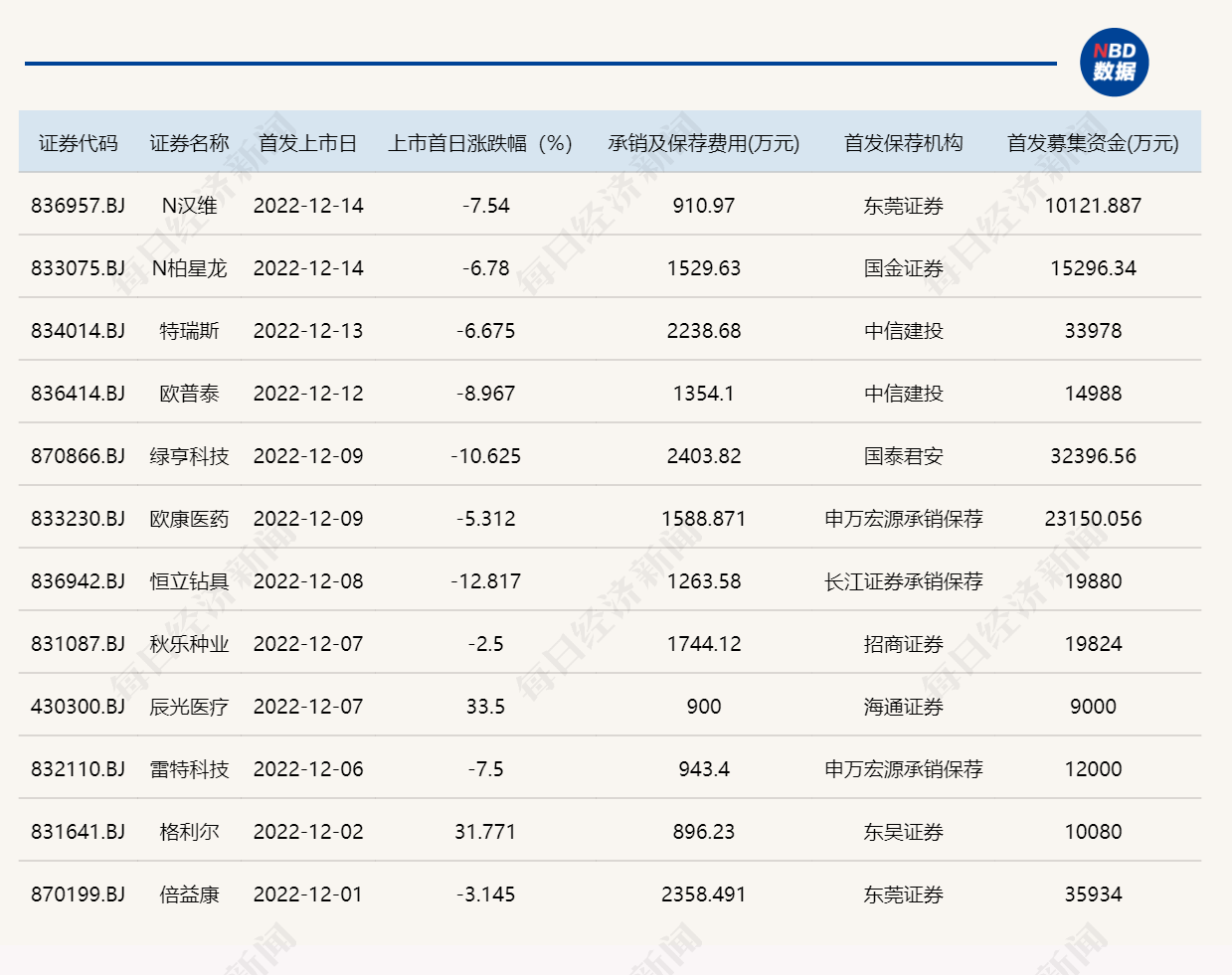Click the stock name 特瑞斯

tap(189, 331)
